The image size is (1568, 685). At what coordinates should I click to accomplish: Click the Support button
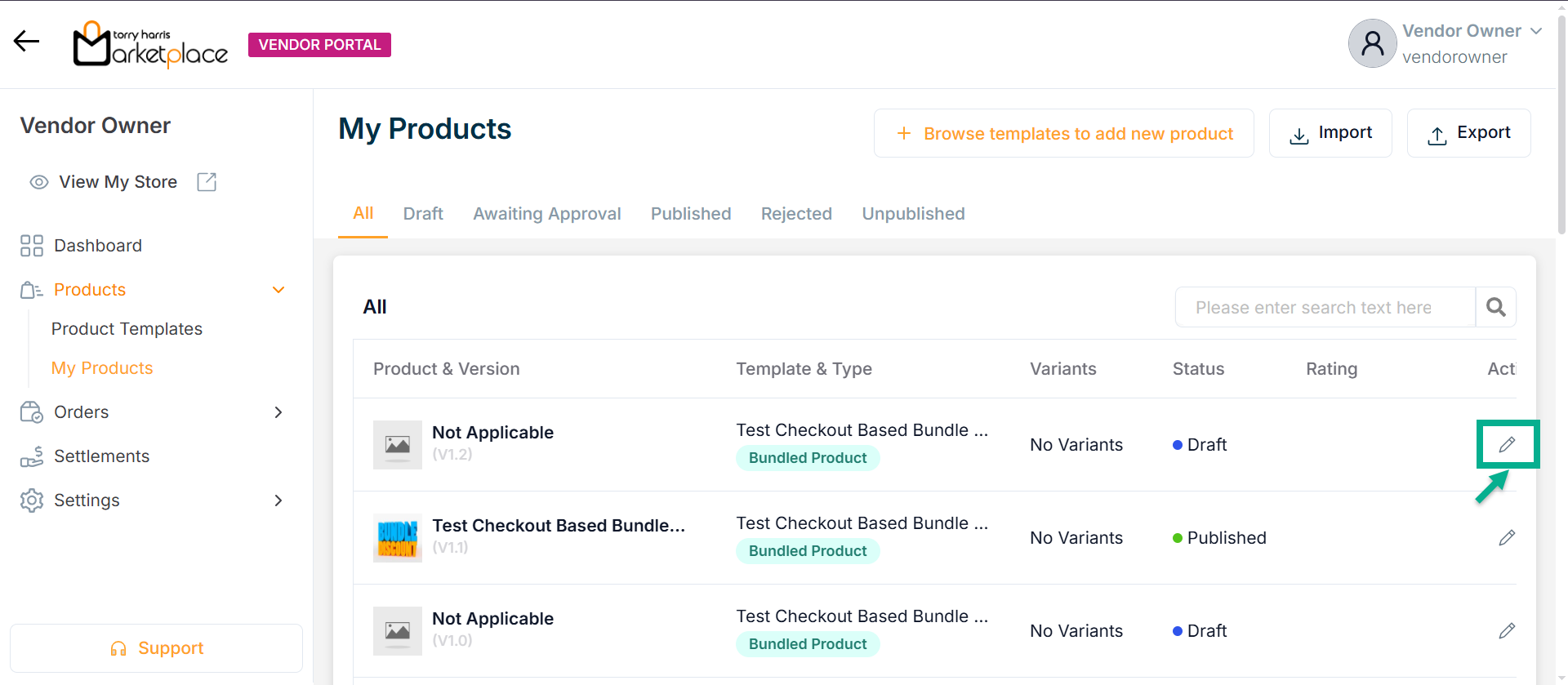click(156, 648)
